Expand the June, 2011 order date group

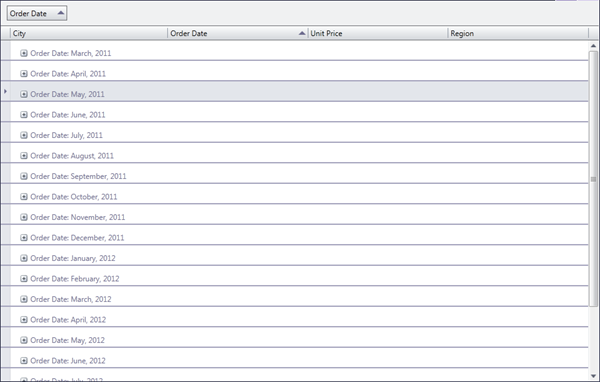[24, 114]
